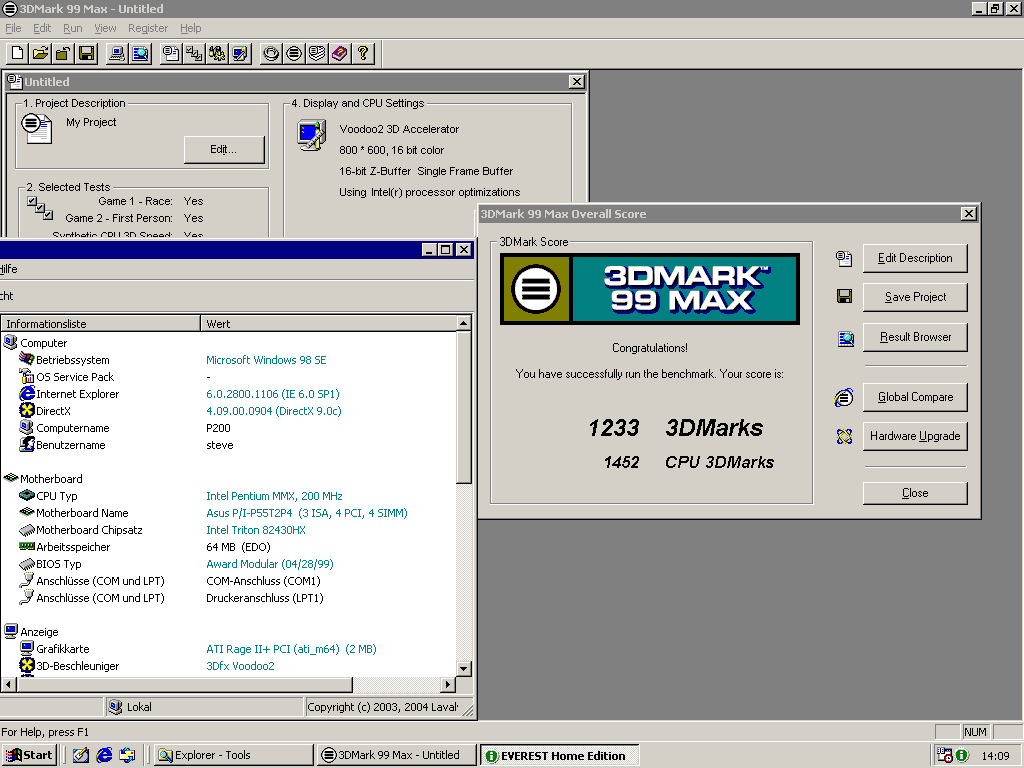Click the Edit... button in Project Description
This screenshot has height=768, width=1024.
[224, 150]
